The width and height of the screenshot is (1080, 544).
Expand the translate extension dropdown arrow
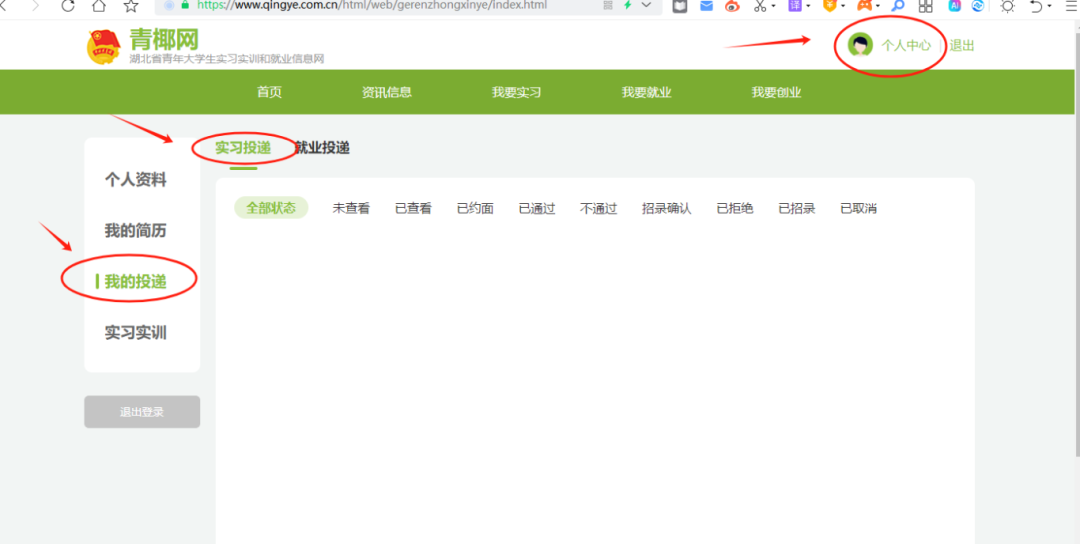(x=808, y=6)
